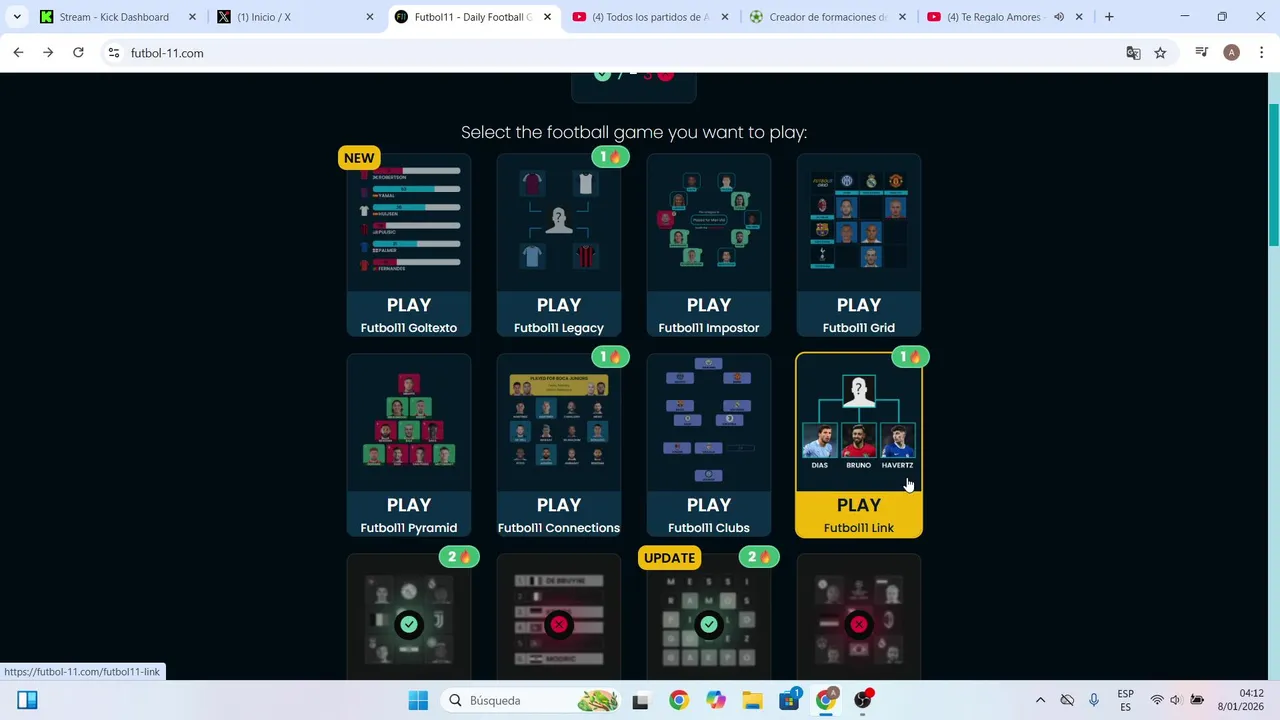Viewport: 1280px width, 720px height.
Task: Open Connections Boca Juniors preview image
Action: (x=559, y=422)
